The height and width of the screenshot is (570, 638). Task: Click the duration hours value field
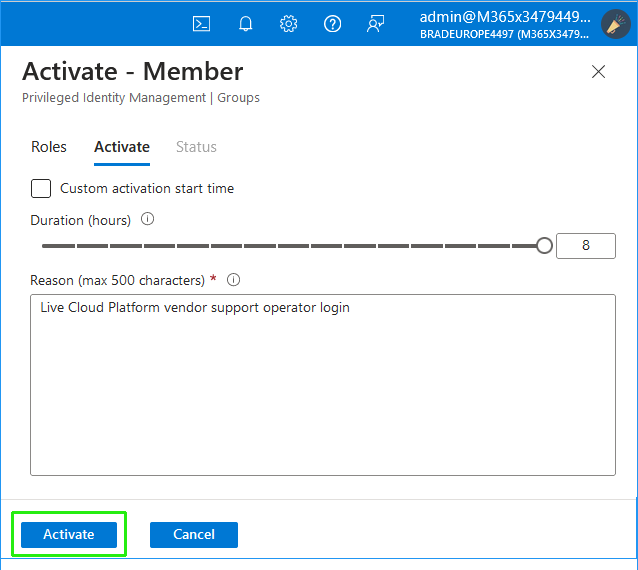pyautogui.click(x=585, y=245)
